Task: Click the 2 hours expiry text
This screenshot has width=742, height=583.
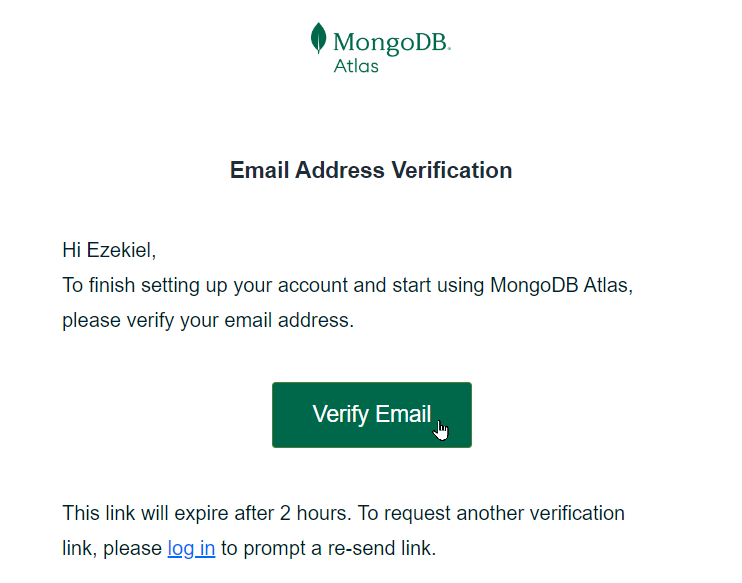Action: (313, 513)
